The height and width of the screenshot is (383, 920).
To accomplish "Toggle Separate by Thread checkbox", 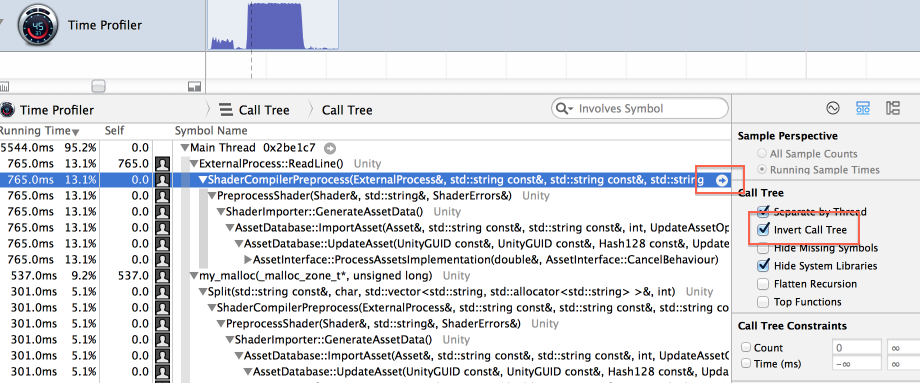I will (763, 211).
